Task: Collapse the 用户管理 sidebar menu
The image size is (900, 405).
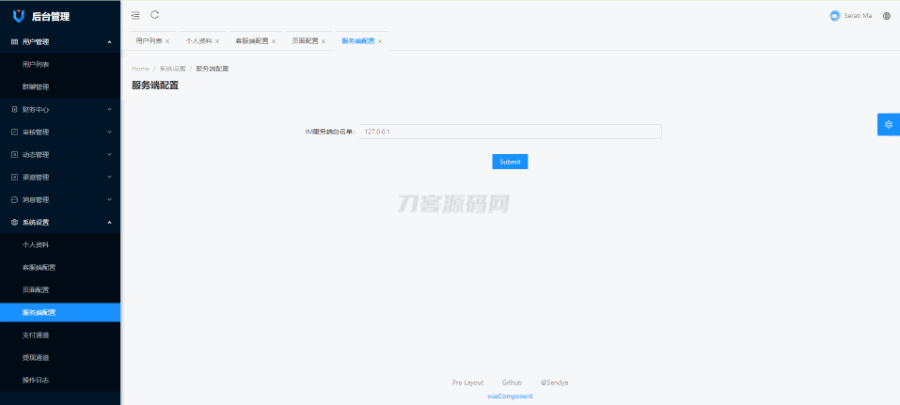Action: [x=60, y=42]
